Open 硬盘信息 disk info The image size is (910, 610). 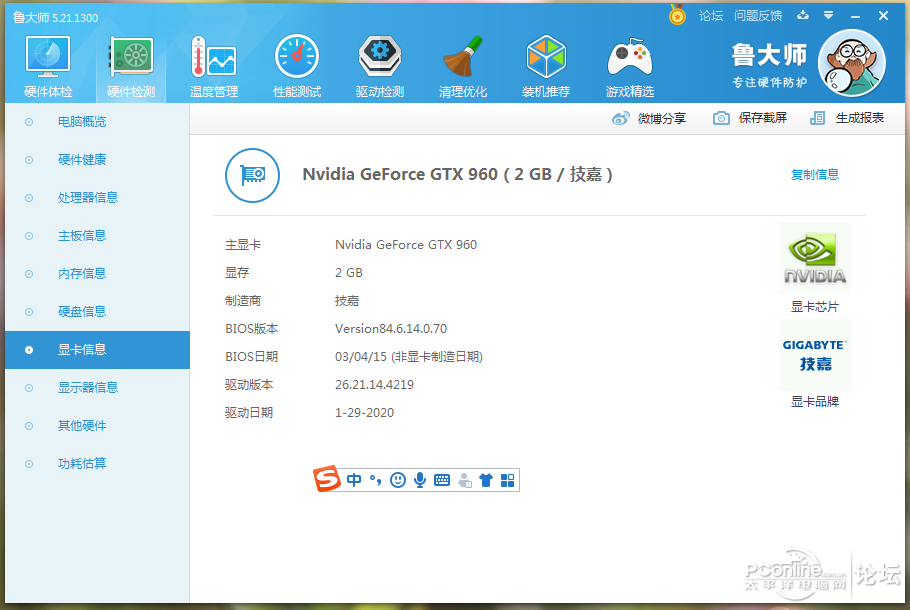tap(82, 312)
